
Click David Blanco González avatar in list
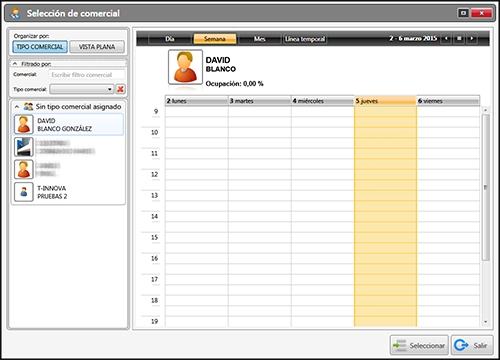coord(24,124)
